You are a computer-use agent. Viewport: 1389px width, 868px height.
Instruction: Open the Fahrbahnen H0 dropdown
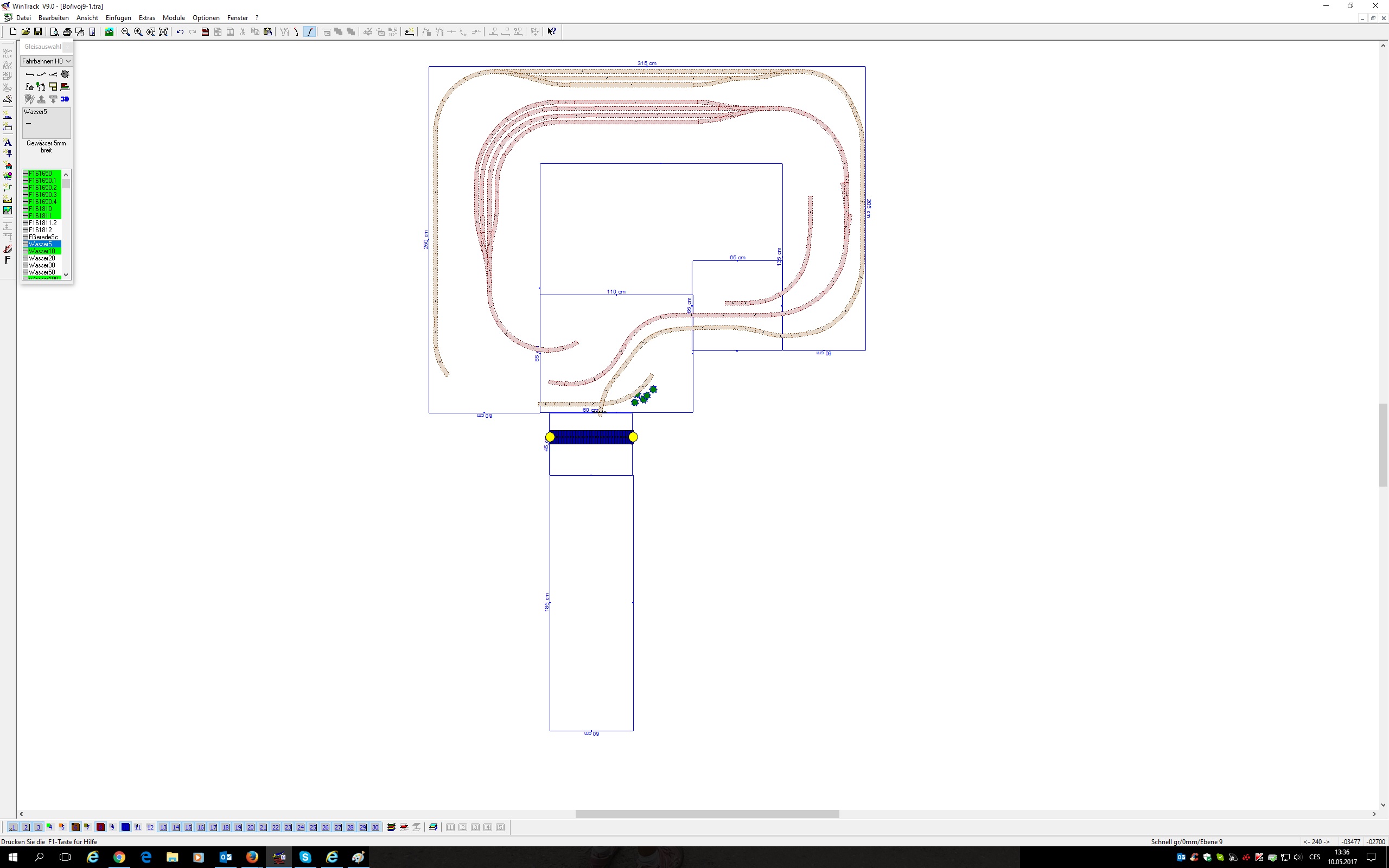pyautogui.click(x=47, y=61)
